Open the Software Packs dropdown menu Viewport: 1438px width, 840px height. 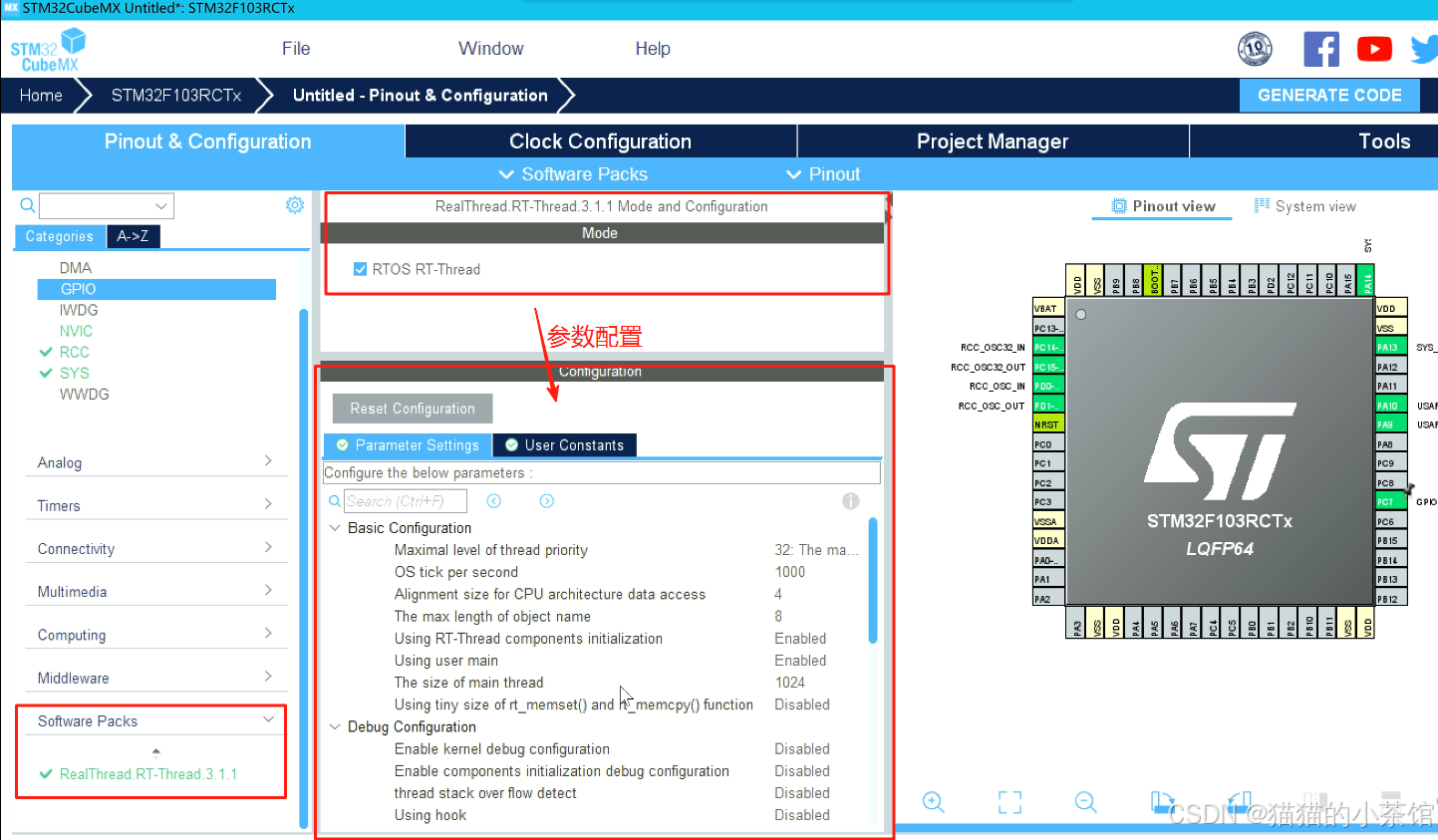click(573, 174)
